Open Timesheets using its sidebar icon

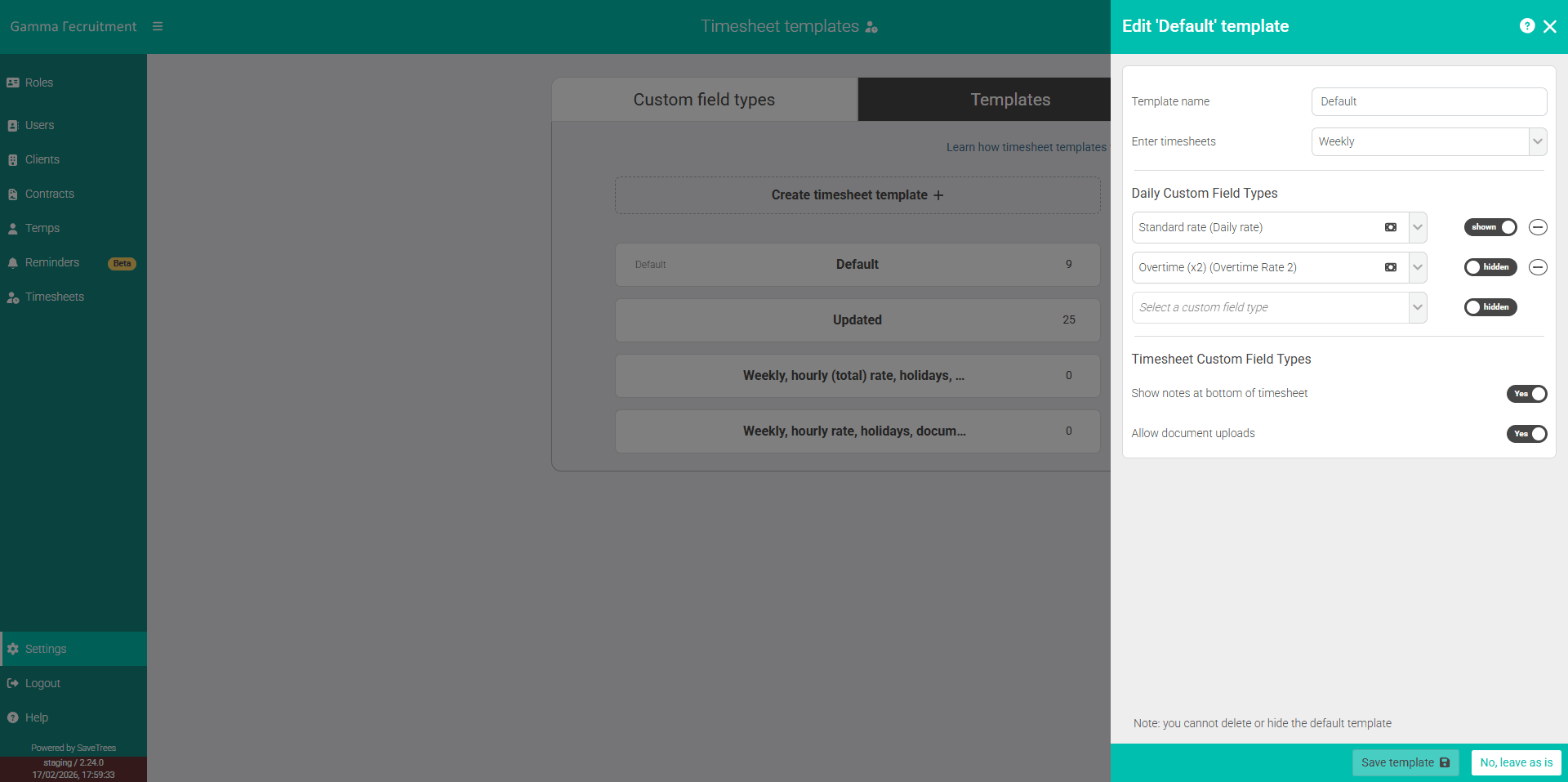point(11,297)
